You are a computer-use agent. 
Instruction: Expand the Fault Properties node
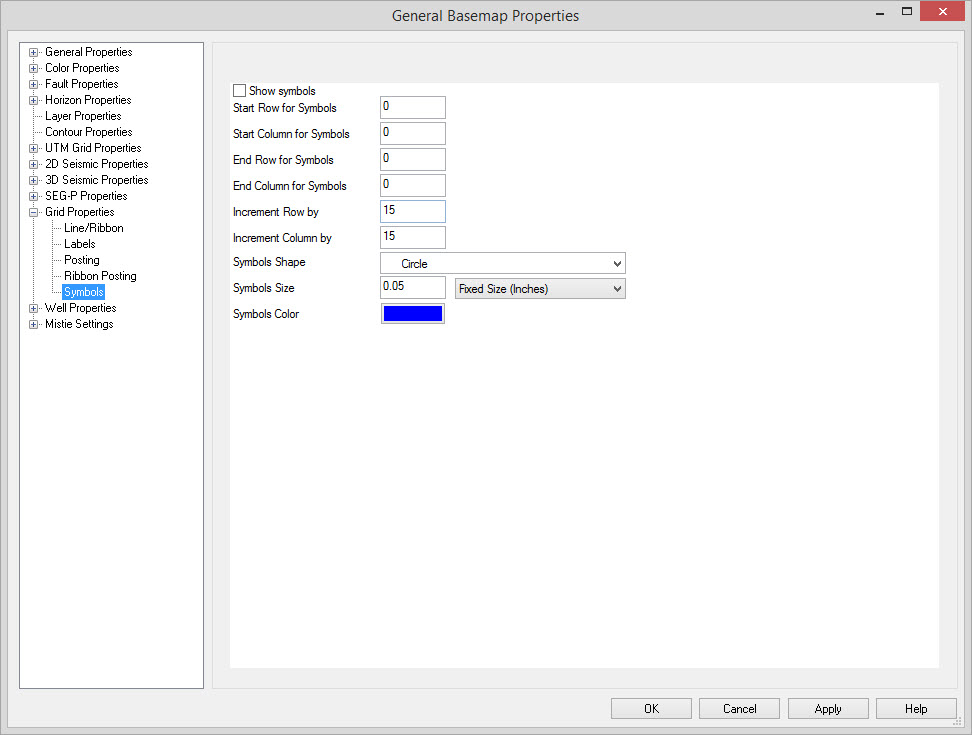click(x=34, y=84)
